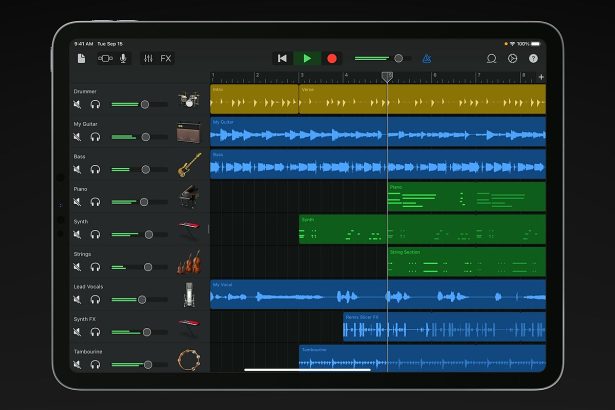Solo the Strings track headphones icon
Screen dimensions: 615x410
point(95,267)
